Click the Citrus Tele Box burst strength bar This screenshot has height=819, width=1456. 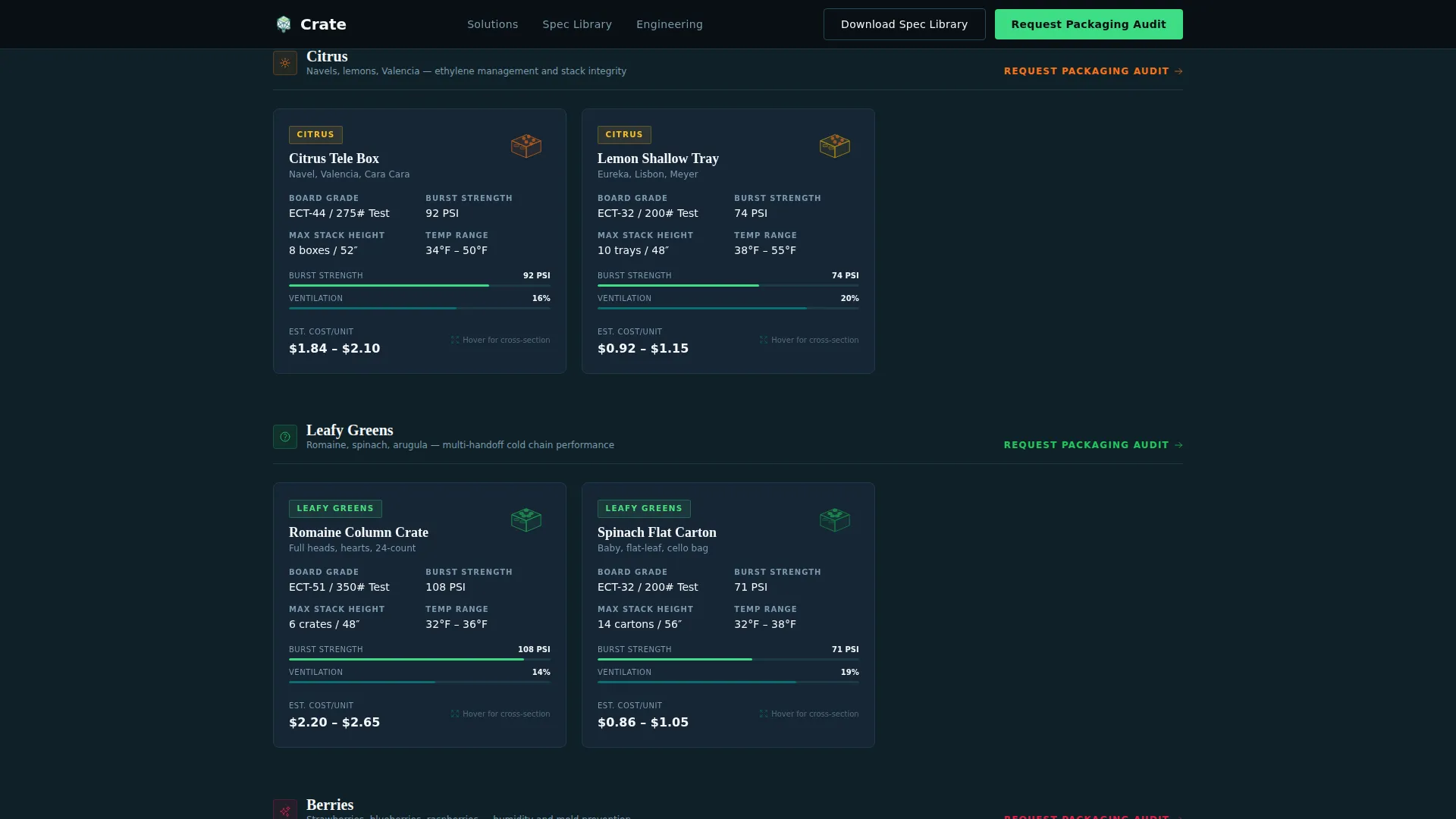click(x=419, y=285)
